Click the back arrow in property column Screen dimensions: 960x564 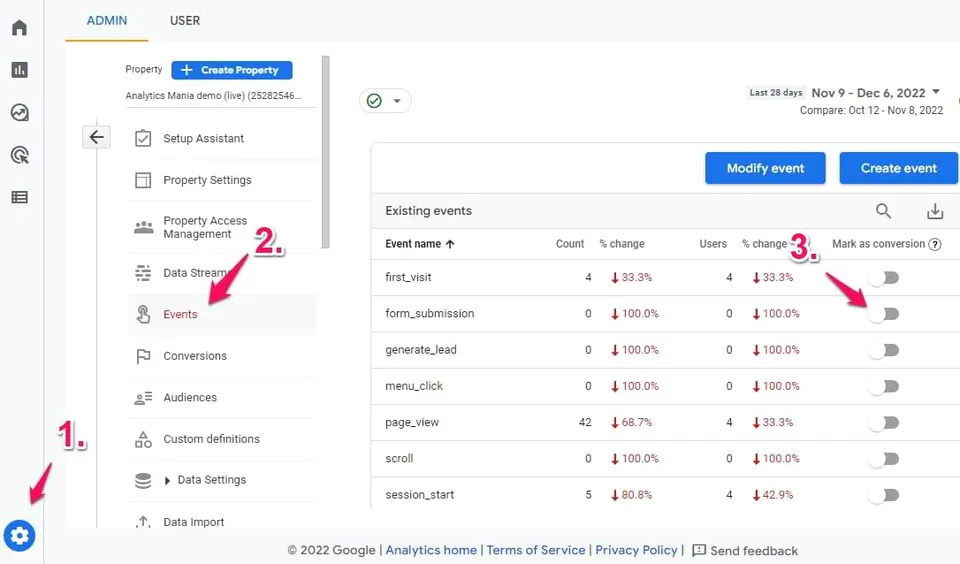(96, 137)
